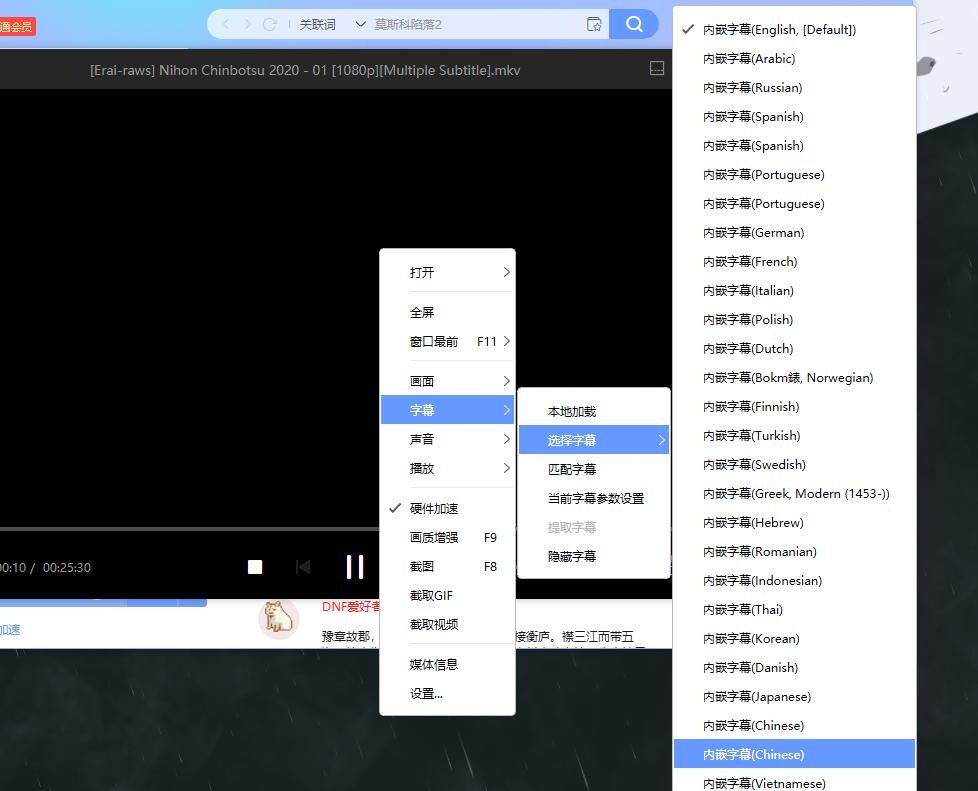Open 媒体信息 from the context menu
This screenshot has height=791, width=978.
coord(434,664)
